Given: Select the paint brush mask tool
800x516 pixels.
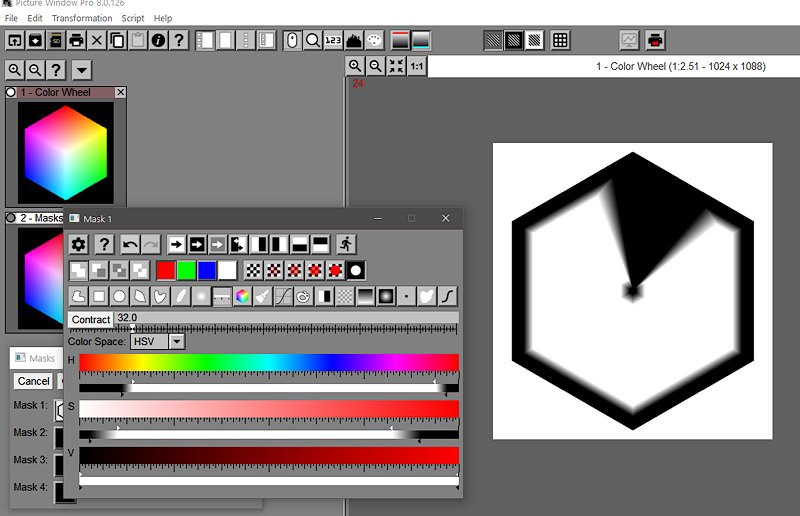Looking at the screenshot, I should pos(262,296).
